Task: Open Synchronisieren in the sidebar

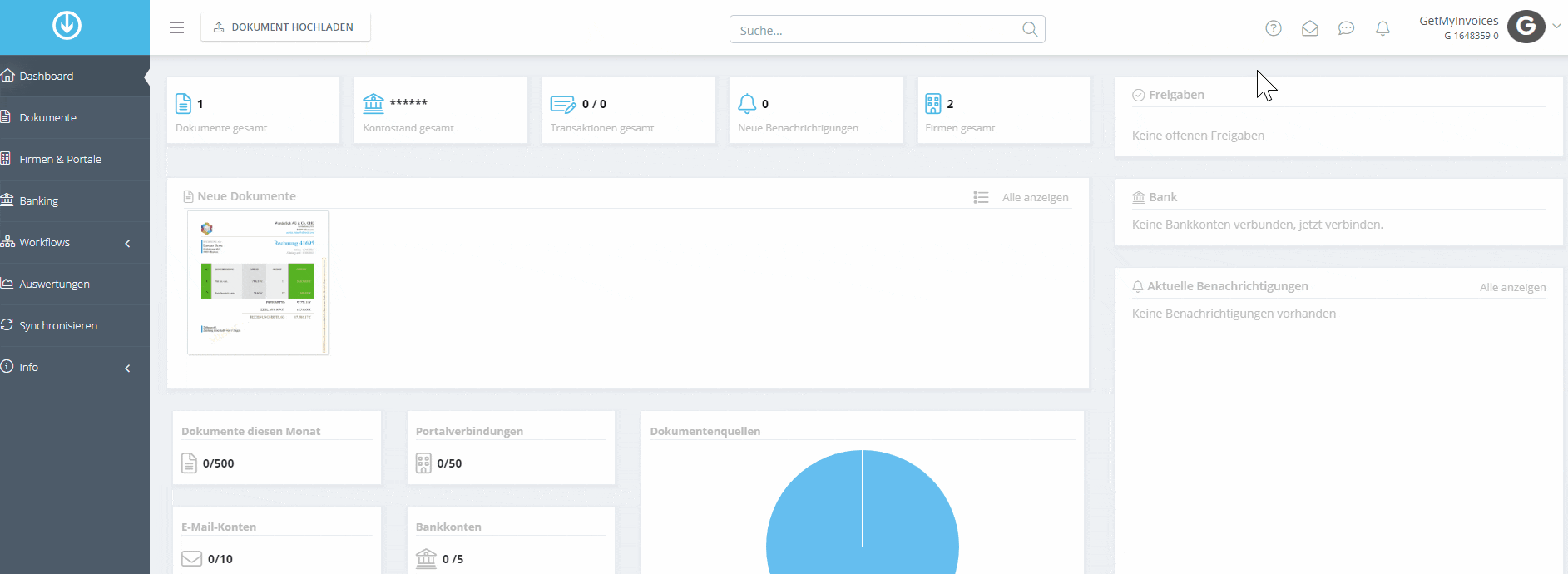Action: point(75,325)
